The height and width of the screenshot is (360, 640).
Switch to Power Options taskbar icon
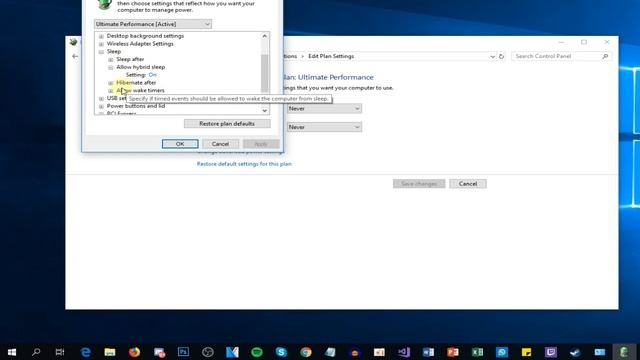coord(624,352)
